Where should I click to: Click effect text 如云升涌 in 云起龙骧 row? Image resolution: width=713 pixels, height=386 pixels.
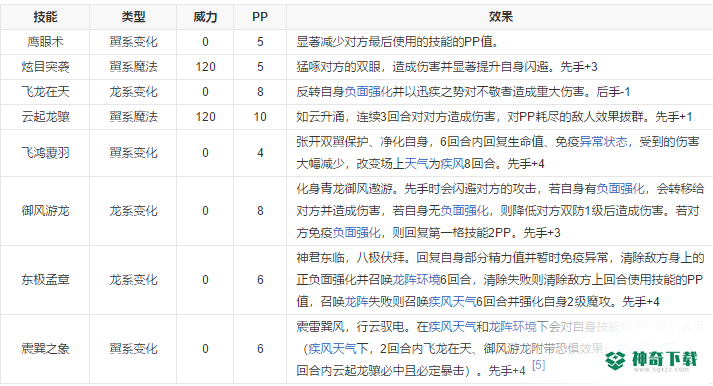coord(320,117)
